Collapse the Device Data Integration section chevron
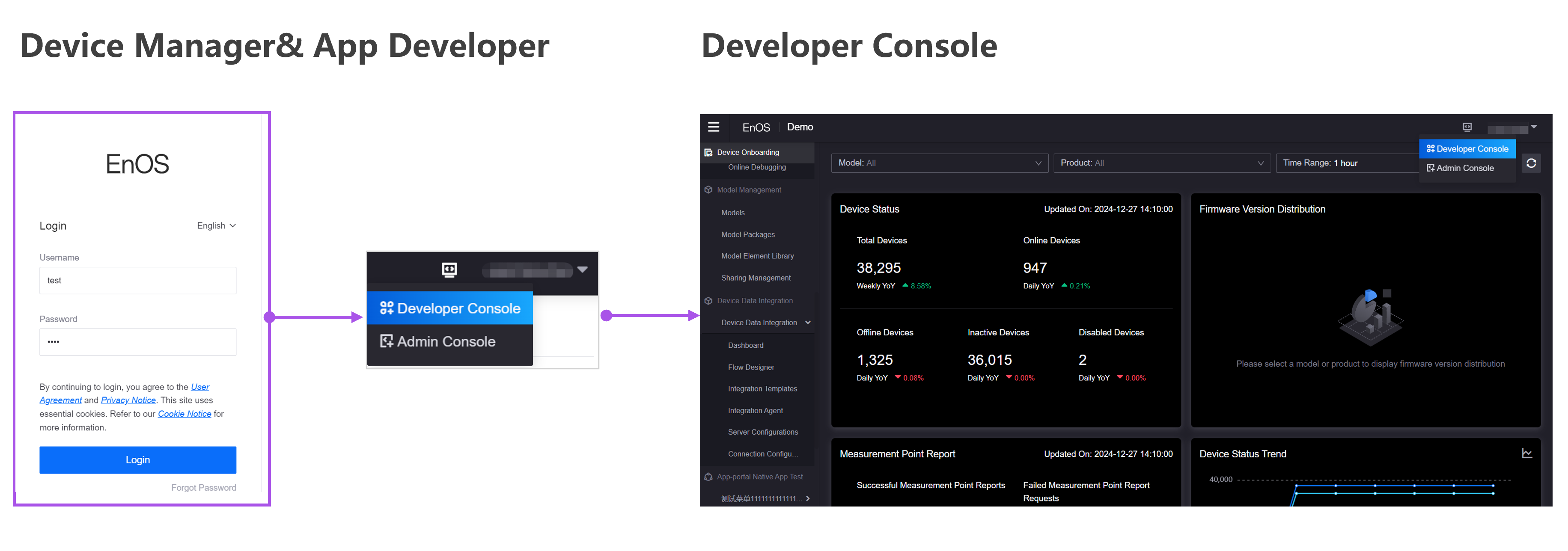This screenshot has width=1568, height=551. [808, 322]
